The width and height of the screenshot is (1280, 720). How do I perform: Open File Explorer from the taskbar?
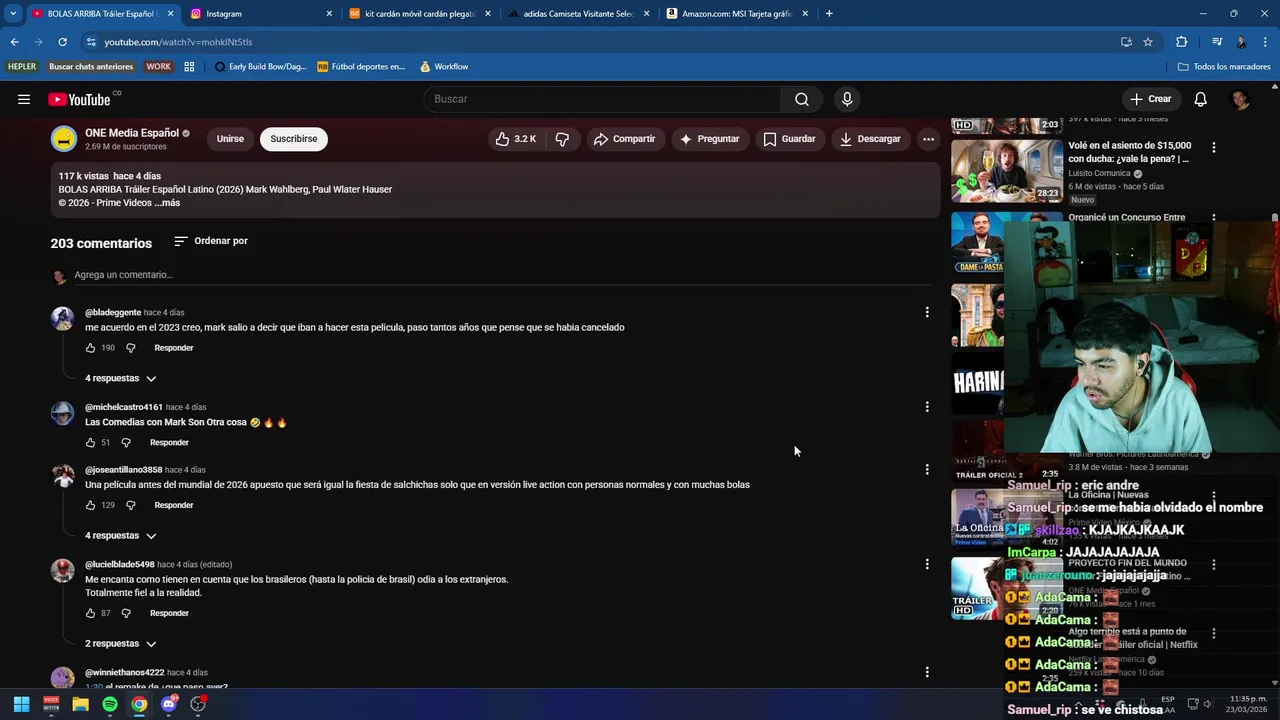[80, 704]
